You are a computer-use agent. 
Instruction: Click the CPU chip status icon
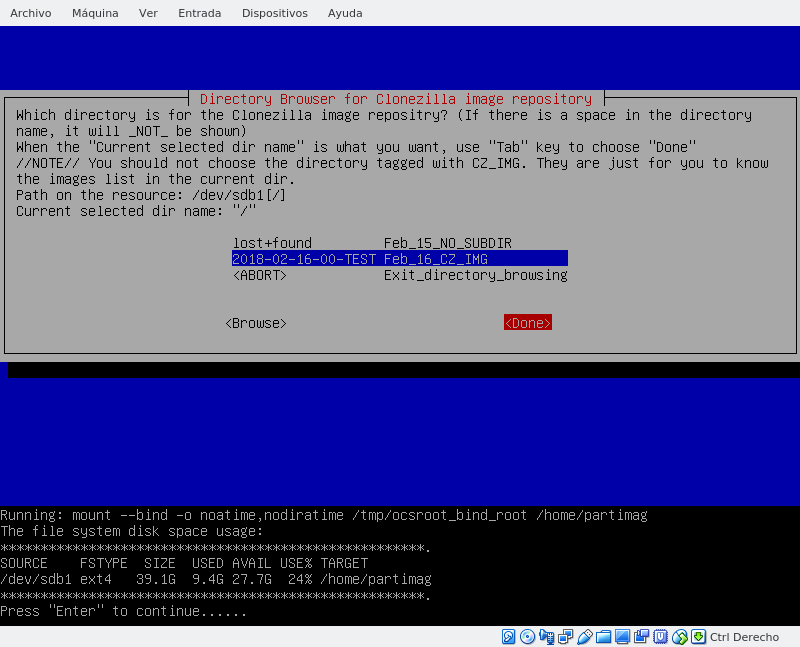click(x=661, y=636)
